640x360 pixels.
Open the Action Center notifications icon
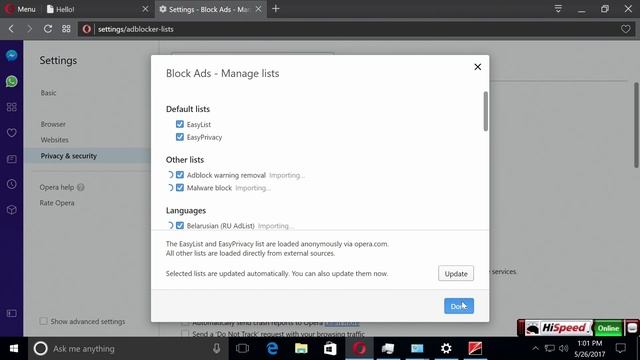pyautogui.click(x=621, y=349)
